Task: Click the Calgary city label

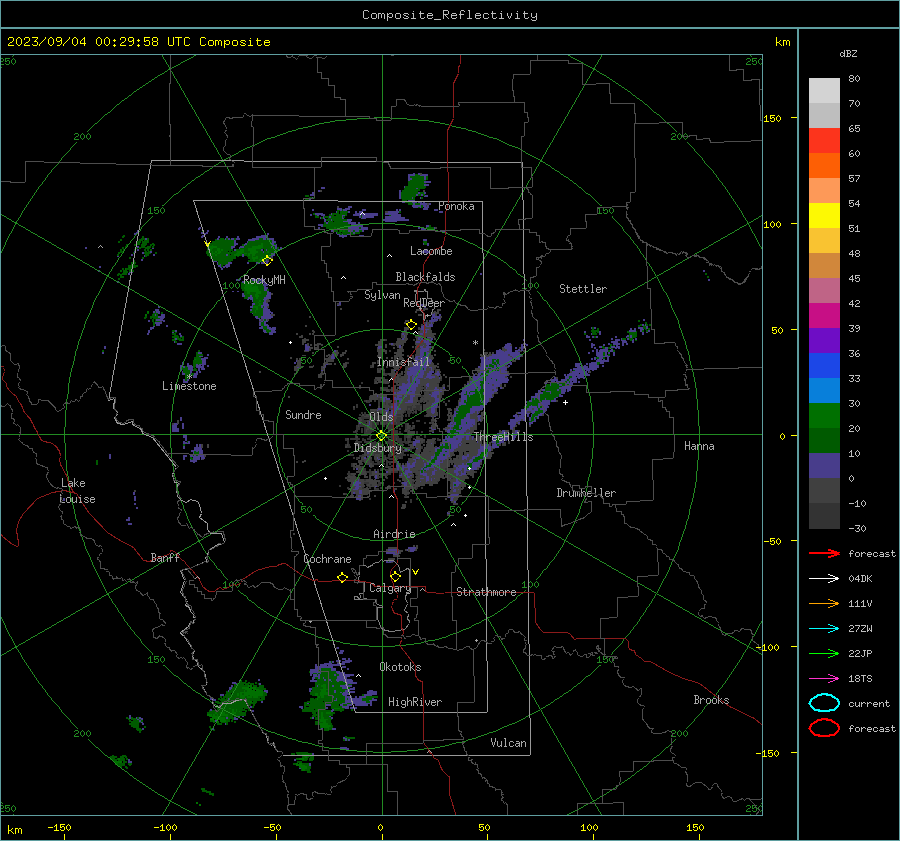Action: 390,588
